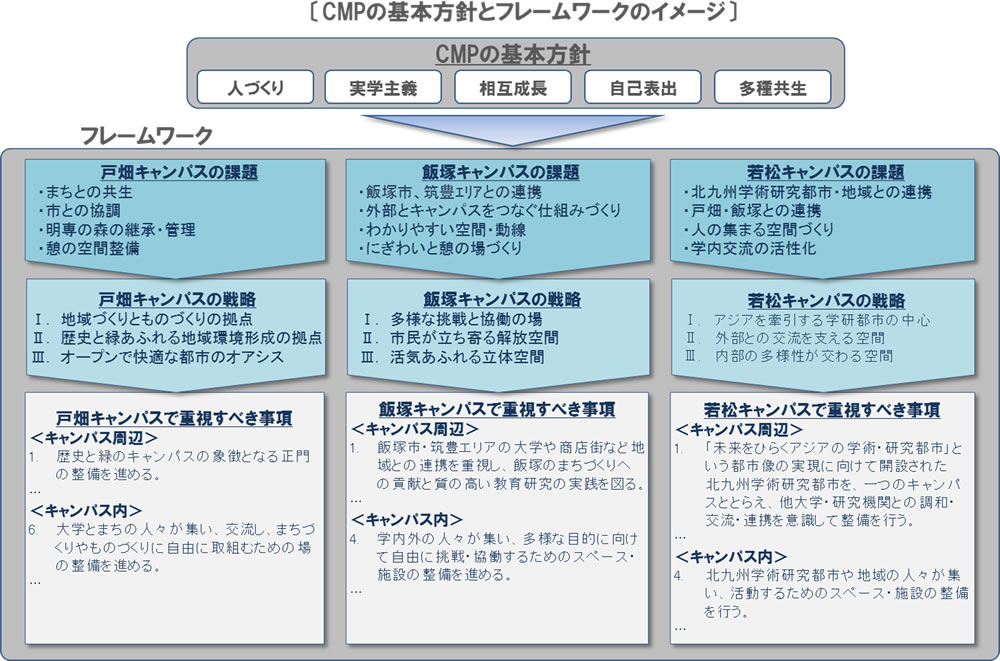This screenshot has height=661, width=1000.
Task: Select 飯塚キャンパスで重視すべき事項 heading
Action: click(497, 410)
